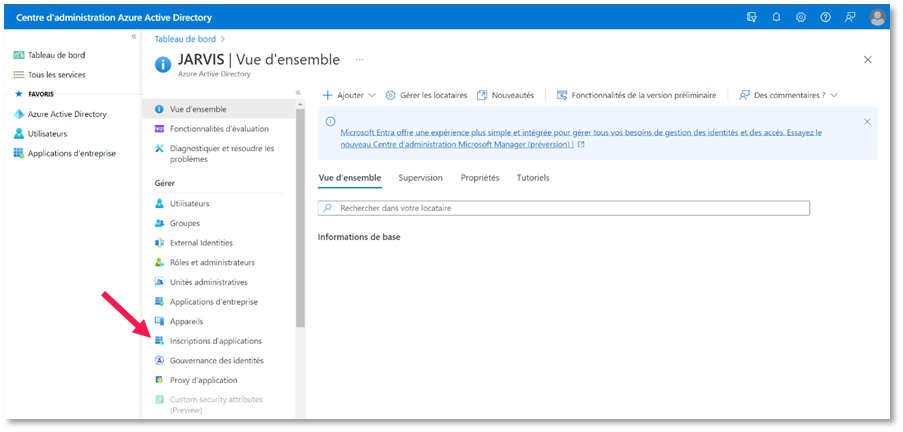Click the Appareils icon
The image size is (903, 432).
[160, 321]
